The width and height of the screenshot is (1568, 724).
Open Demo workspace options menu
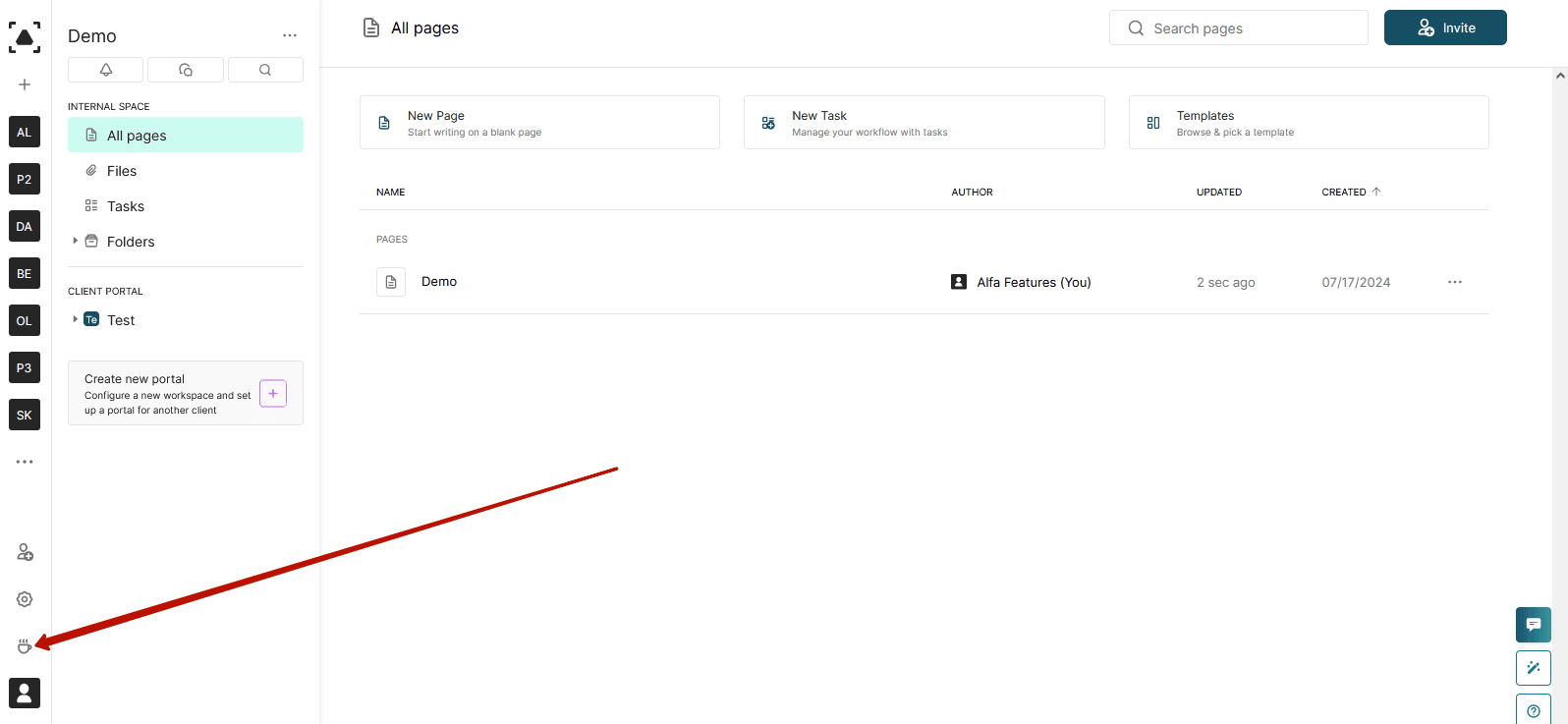tap(290, 35)
